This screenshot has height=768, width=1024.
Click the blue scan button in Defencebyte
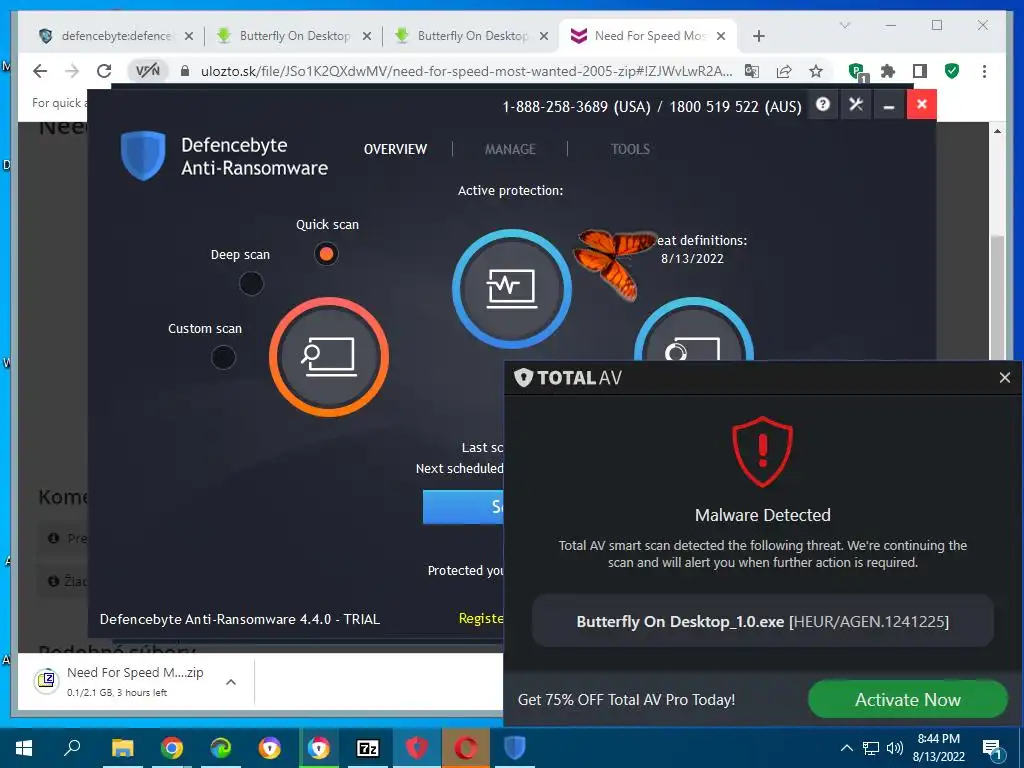click(463, 507)
